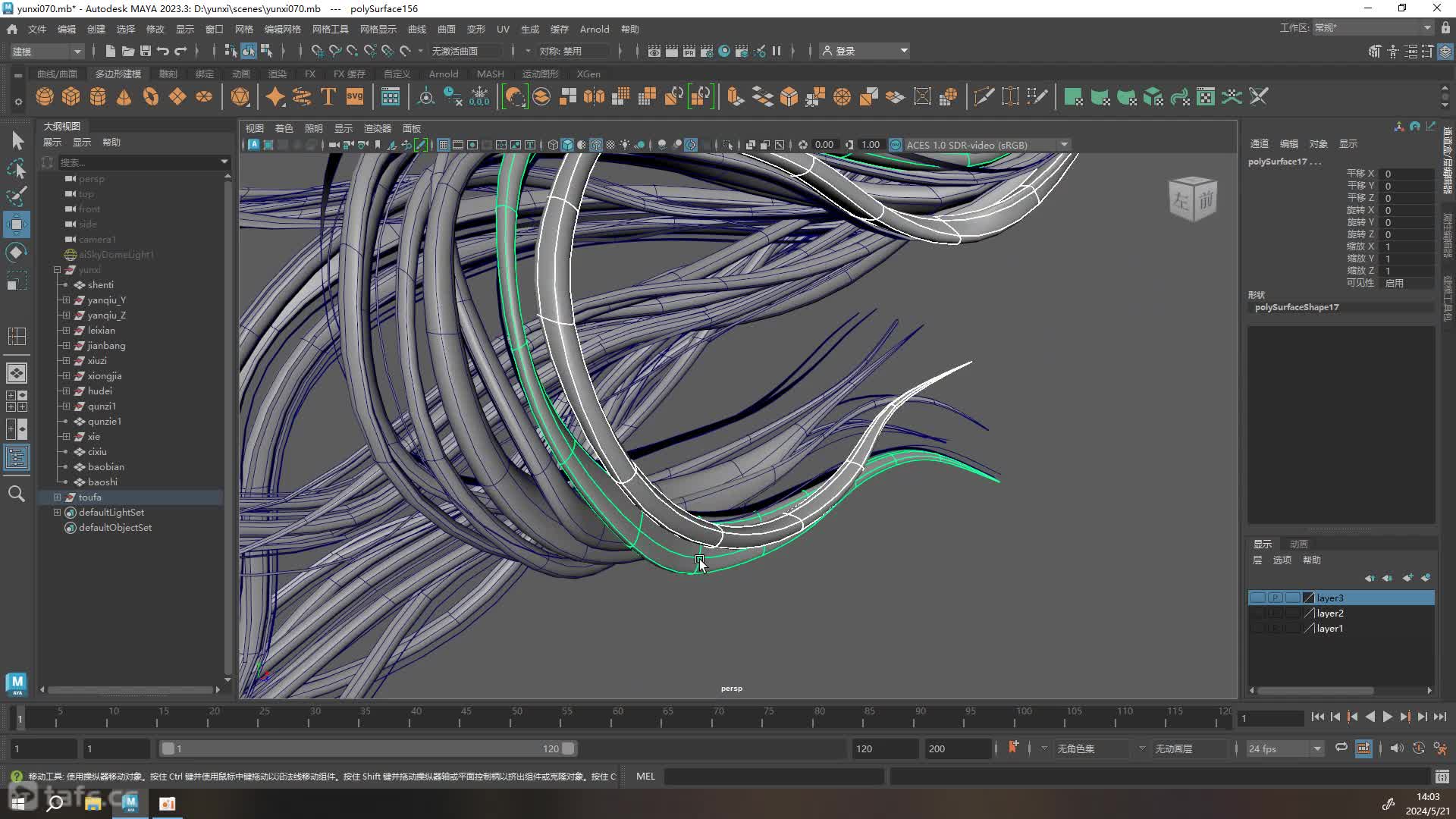
Task: Collapse the yunxi group
Action: pyautogui.click(x=57, y=269)
